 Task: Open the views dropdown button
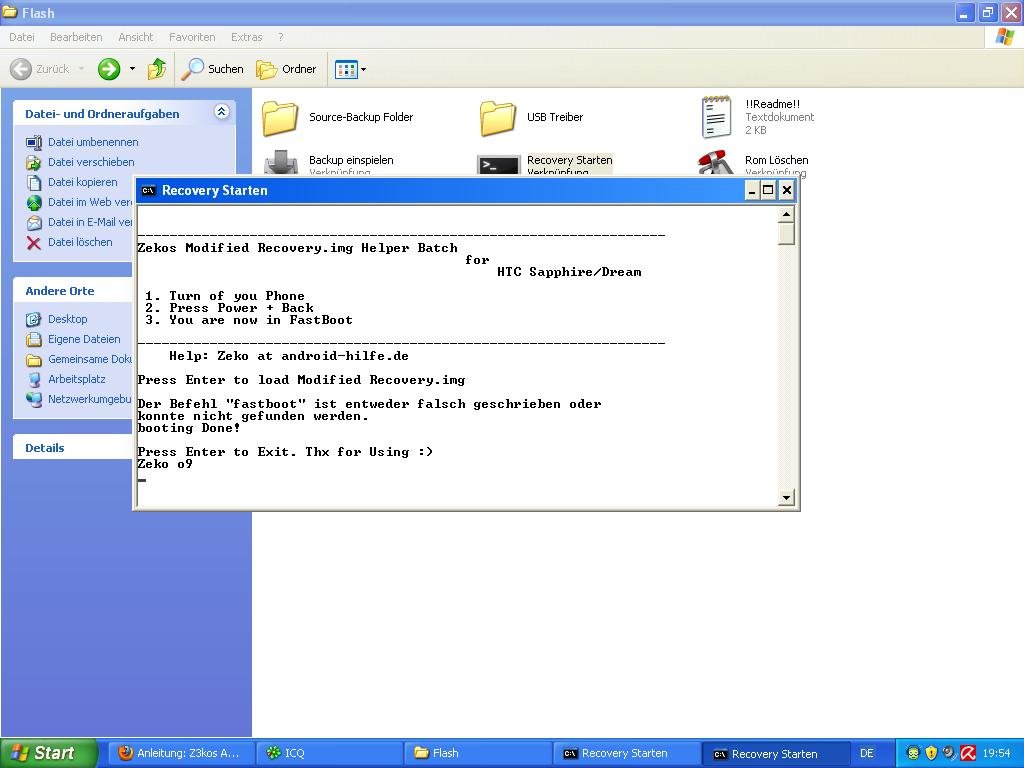point(351,69)
